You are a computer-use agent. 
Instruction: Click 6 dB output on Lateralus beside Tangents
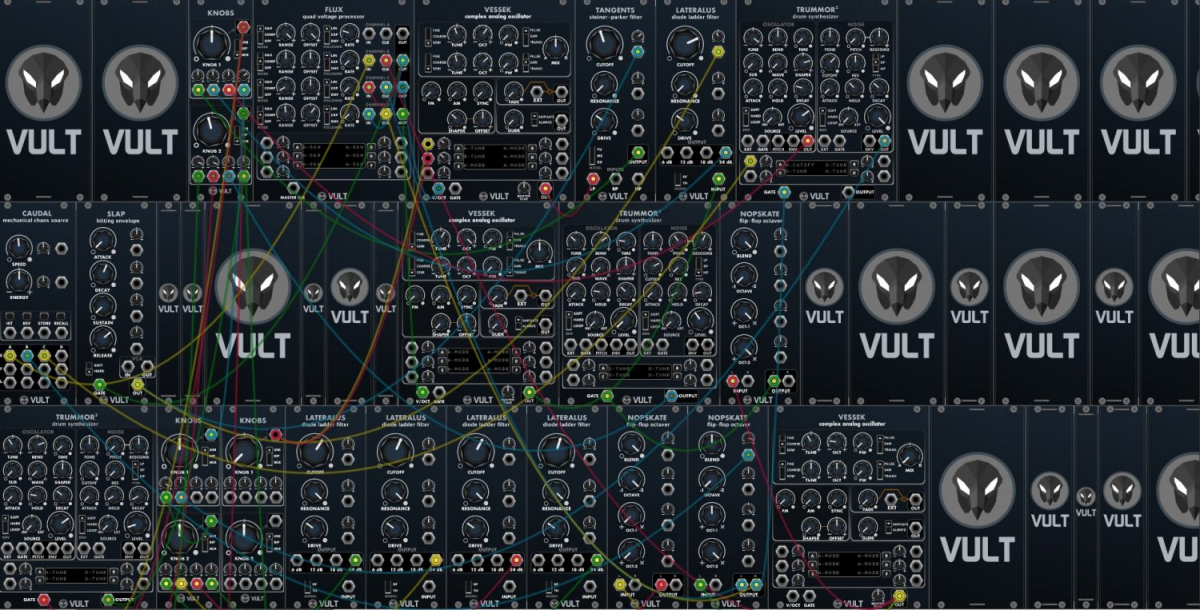coord(667,152)
